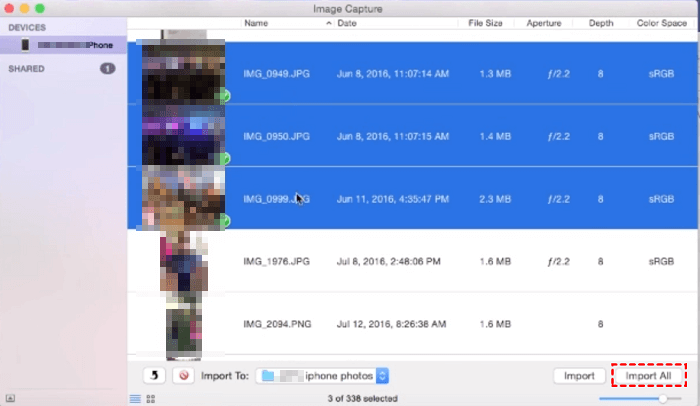Viewport: 700px width, 406px height.
Task: Select the iPhone device row
Action: (63, 45)
